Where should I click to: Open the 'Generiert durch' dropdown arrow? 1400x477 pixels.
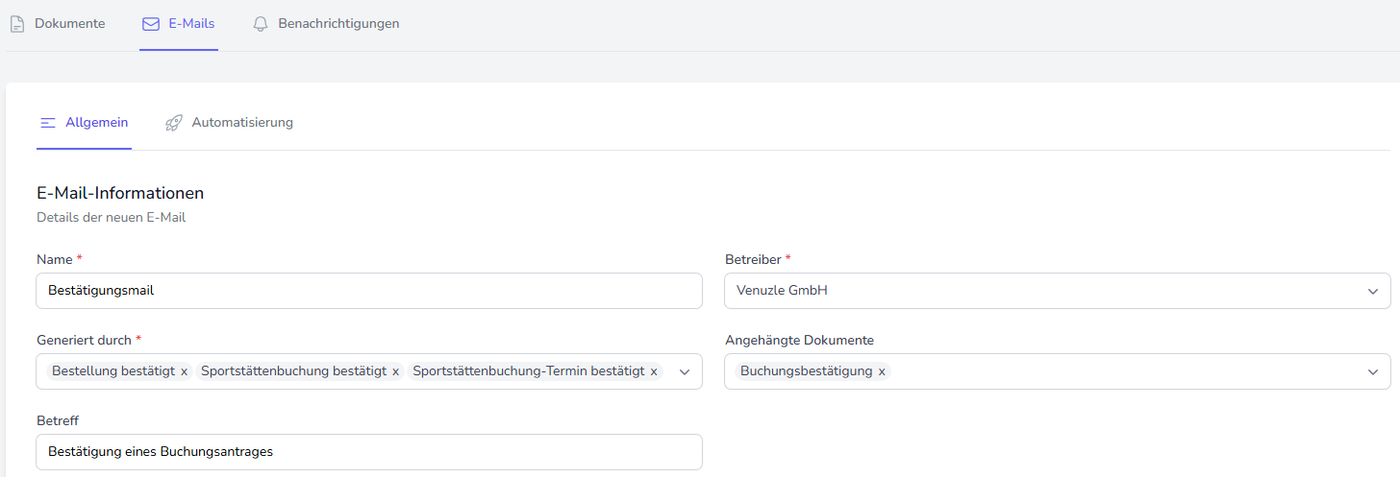click(685, 372)
